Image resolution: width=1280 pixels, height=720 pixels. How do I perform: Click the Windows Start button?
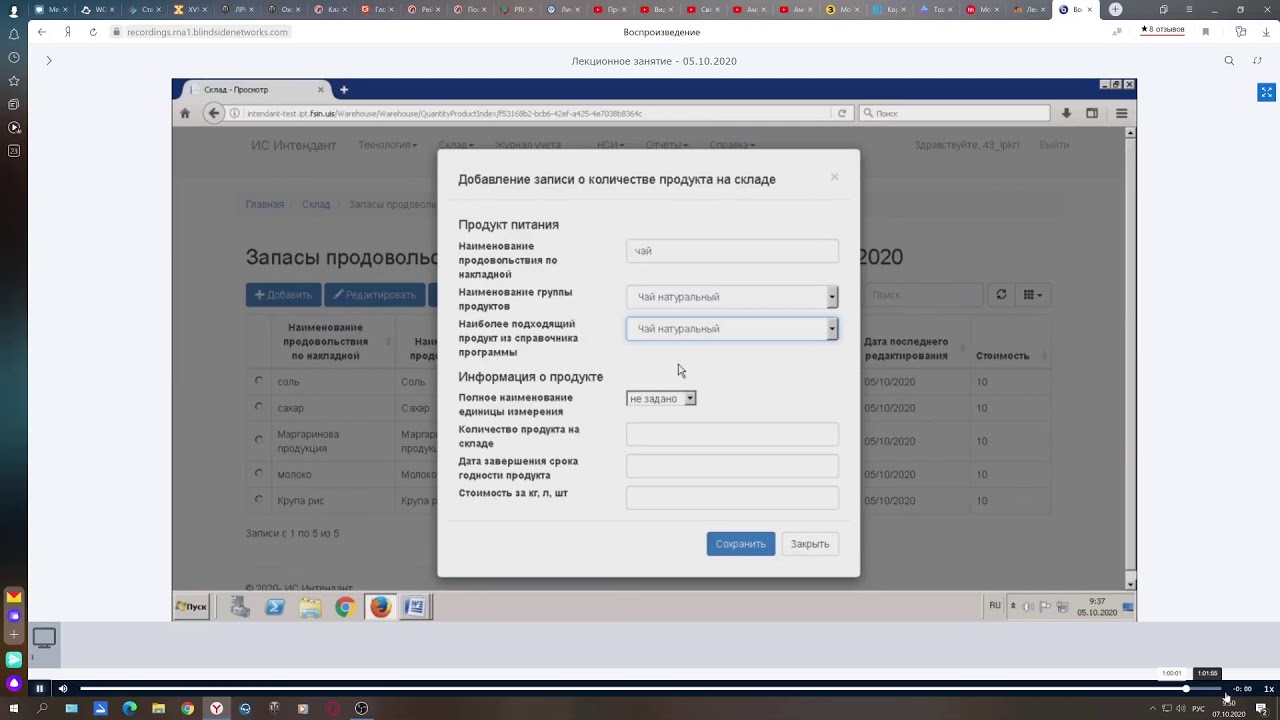pyautogui.click(x=14, y=709)
